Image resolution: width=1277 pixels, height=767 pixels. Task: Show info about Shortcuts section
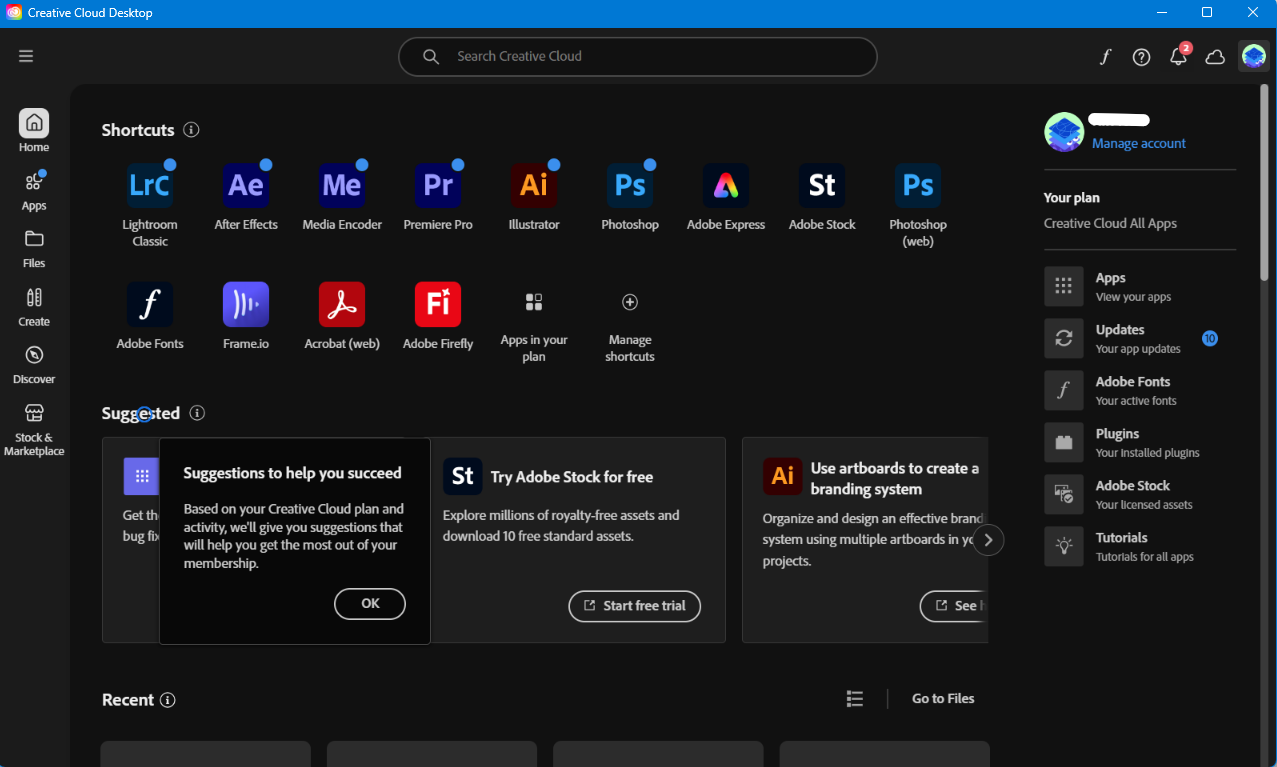(192, 130)
